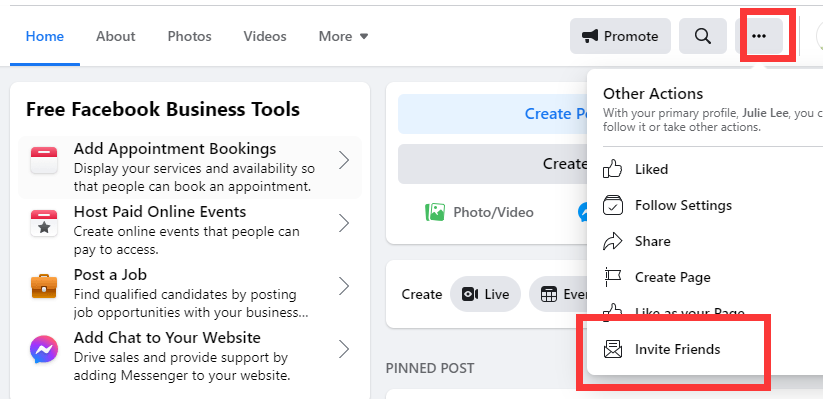Expand Host Paid Online Events chevron
The height and width of the screenshot is (399, 823).
[x=344, y=223]
